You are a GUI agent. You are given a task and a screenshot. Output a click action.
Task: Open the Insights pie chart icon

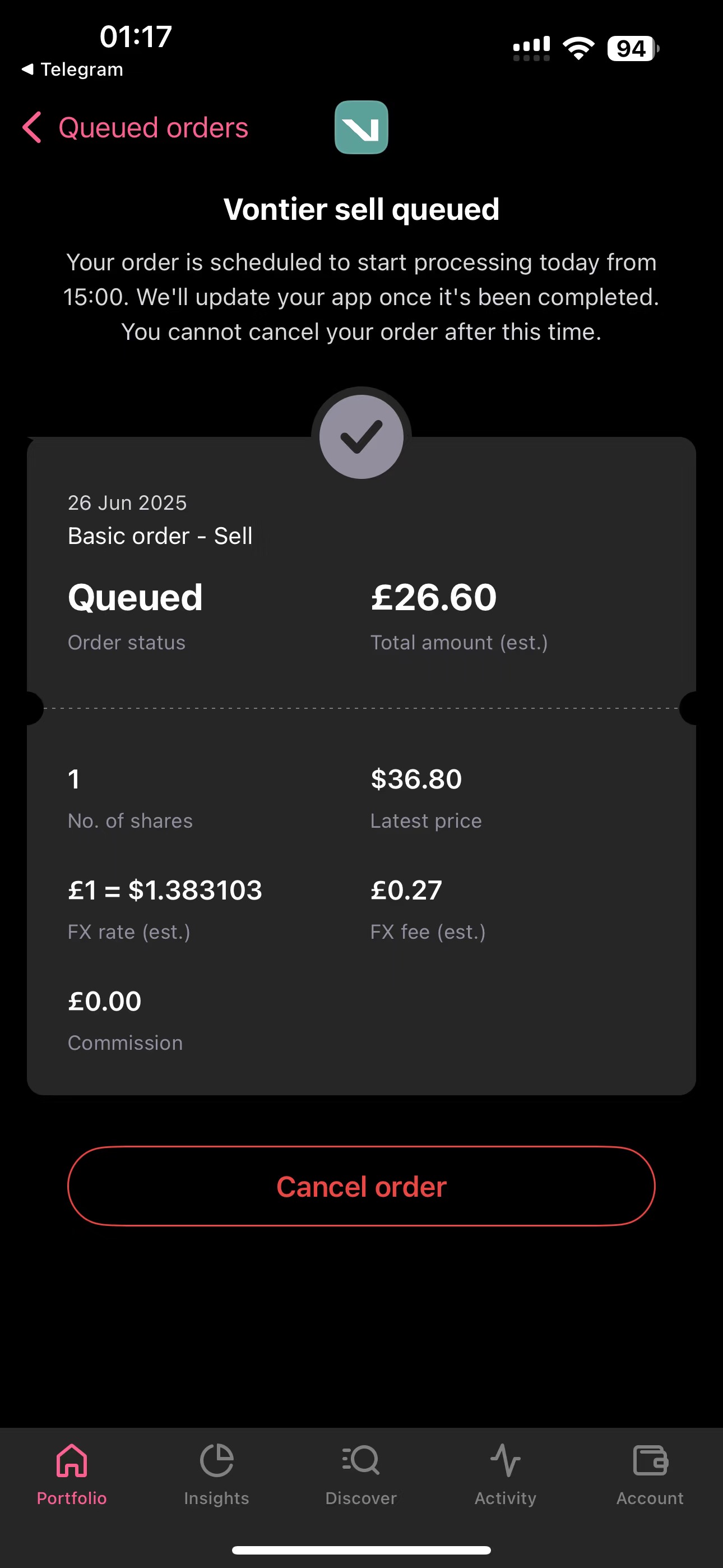pyautogui.click(x=217, y=1460)
